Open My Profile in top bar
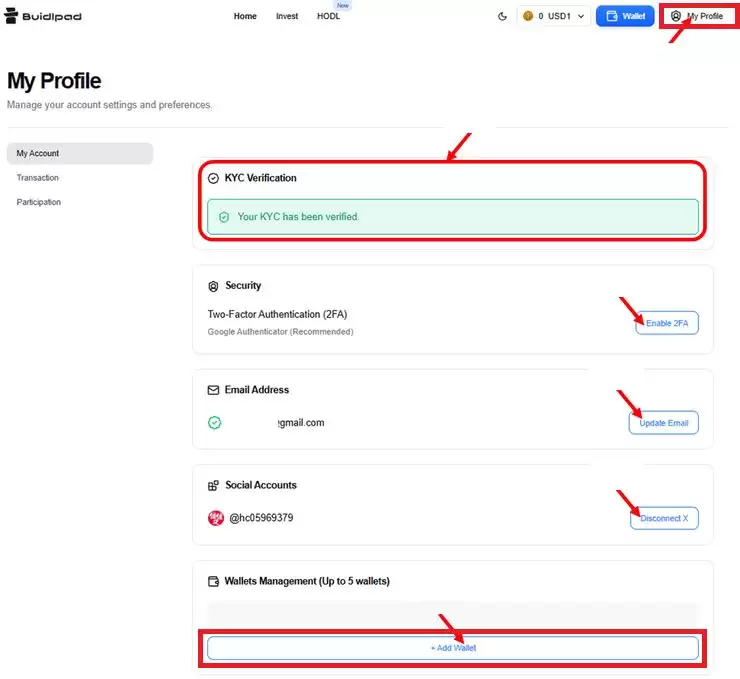Screen dimensions: 740x679 [x=697, y=16]
